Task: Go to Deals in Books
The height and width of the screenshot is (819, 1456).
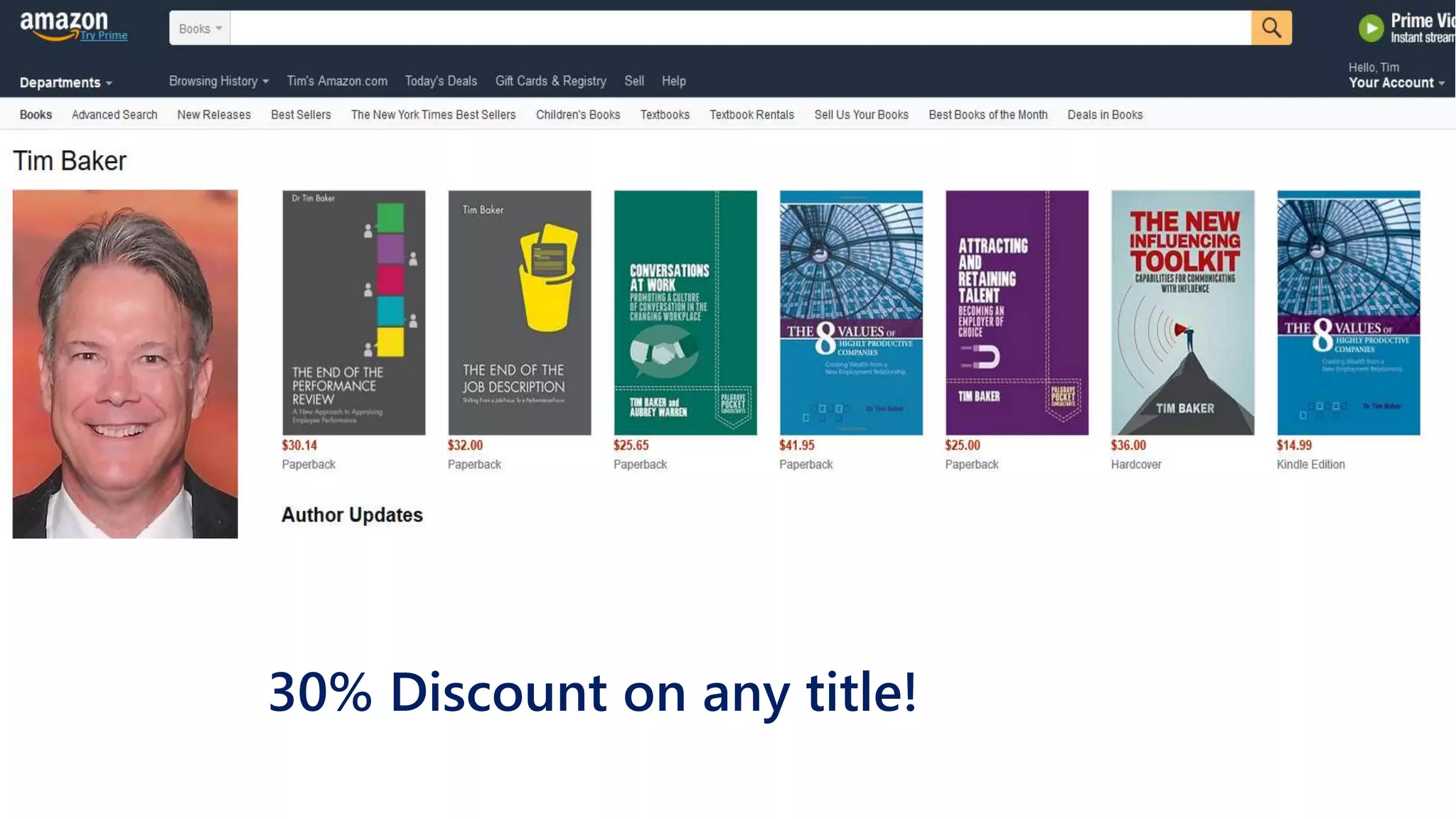Action: click(1105, 114)
